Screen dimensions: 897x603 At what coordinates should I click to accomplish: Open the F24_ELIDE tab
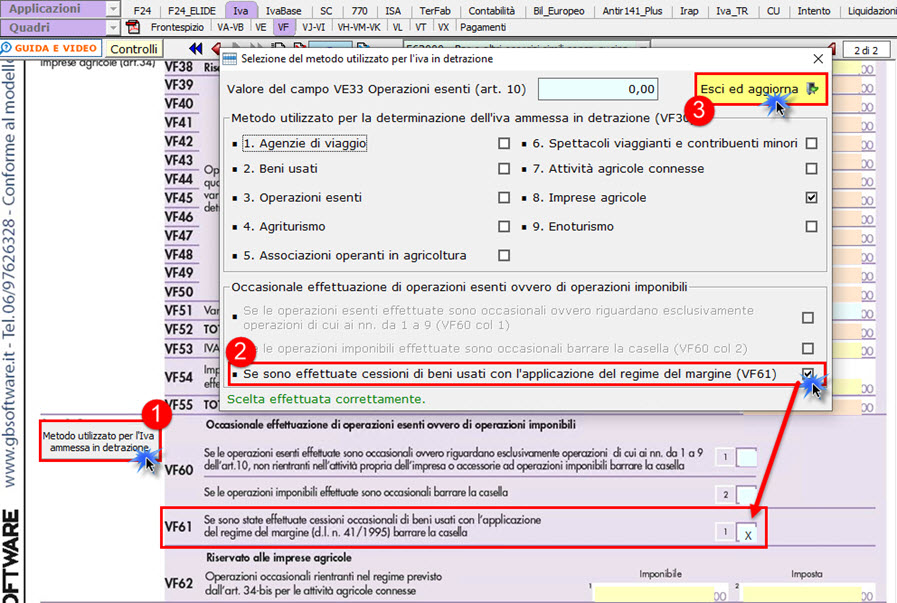[192, 11]
